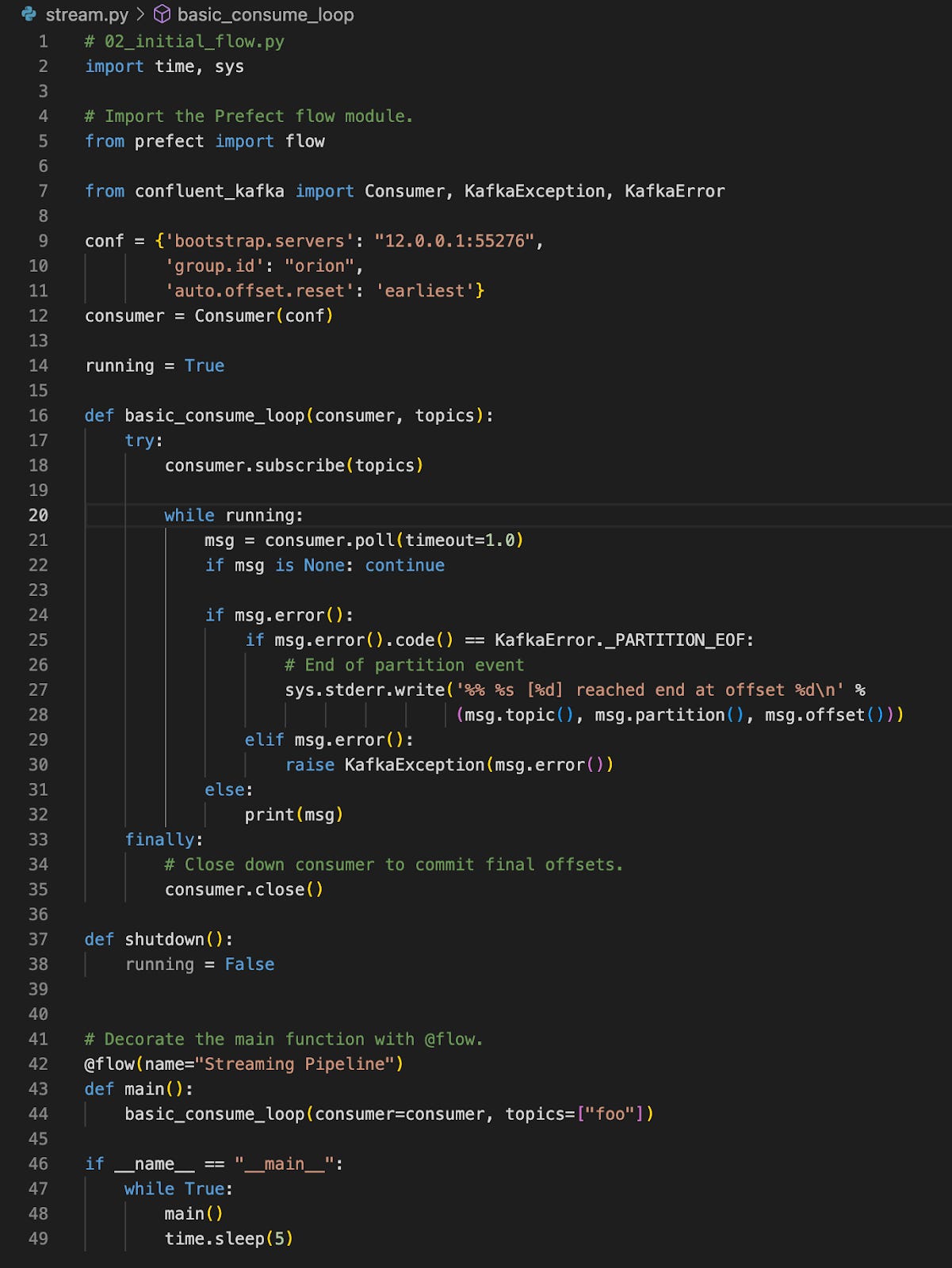
Task: Click comment '# End of partition event'
Action: pos(404,665)
